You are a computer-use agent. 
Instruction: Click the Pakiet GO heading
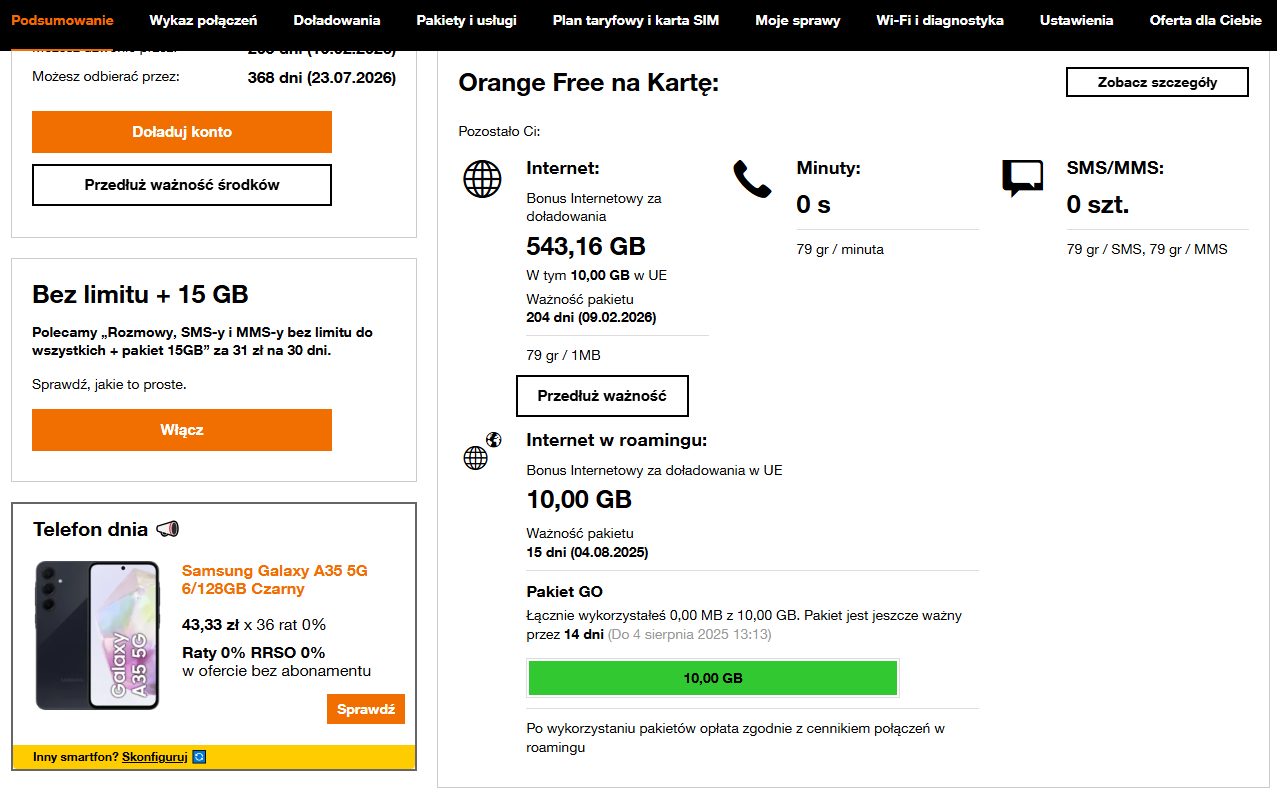coord(564,592)
